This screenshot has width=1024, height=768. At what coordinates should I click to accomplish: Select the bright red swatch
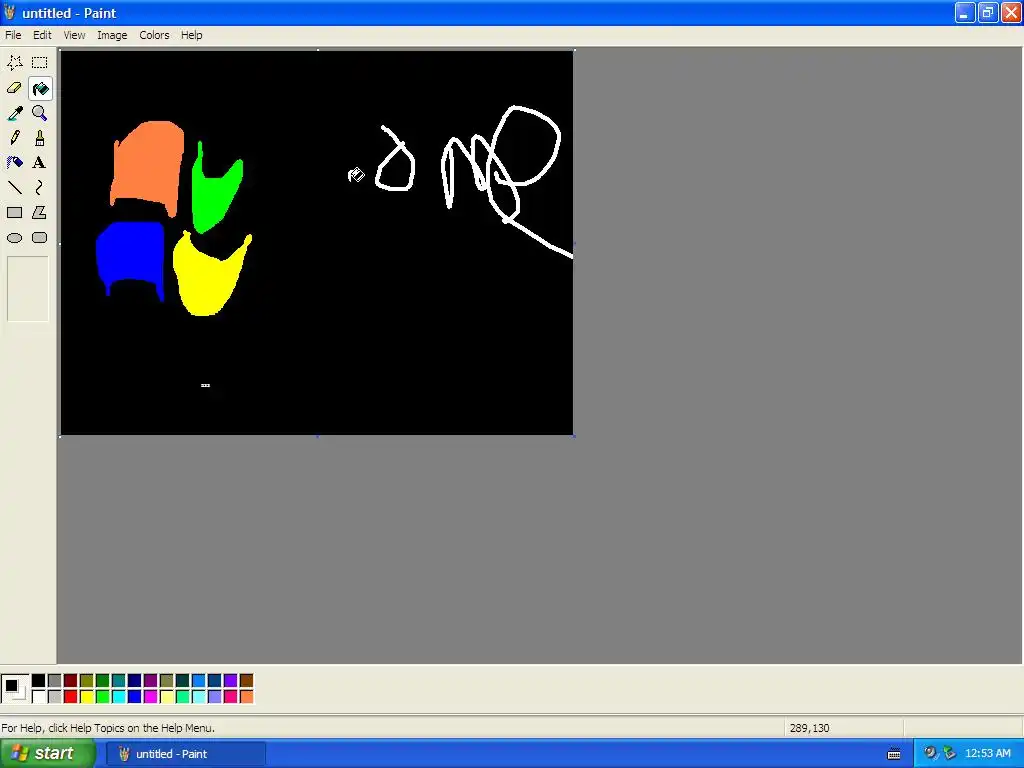pyautogui.click(x=71, y=697)
